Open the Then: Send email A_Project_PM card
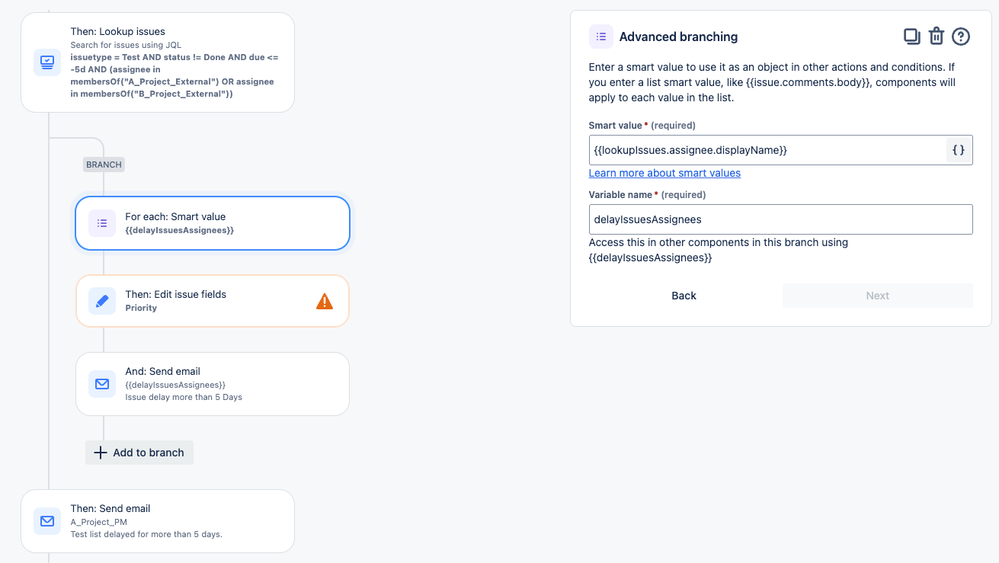999x563 pixels. click(158, 521)
